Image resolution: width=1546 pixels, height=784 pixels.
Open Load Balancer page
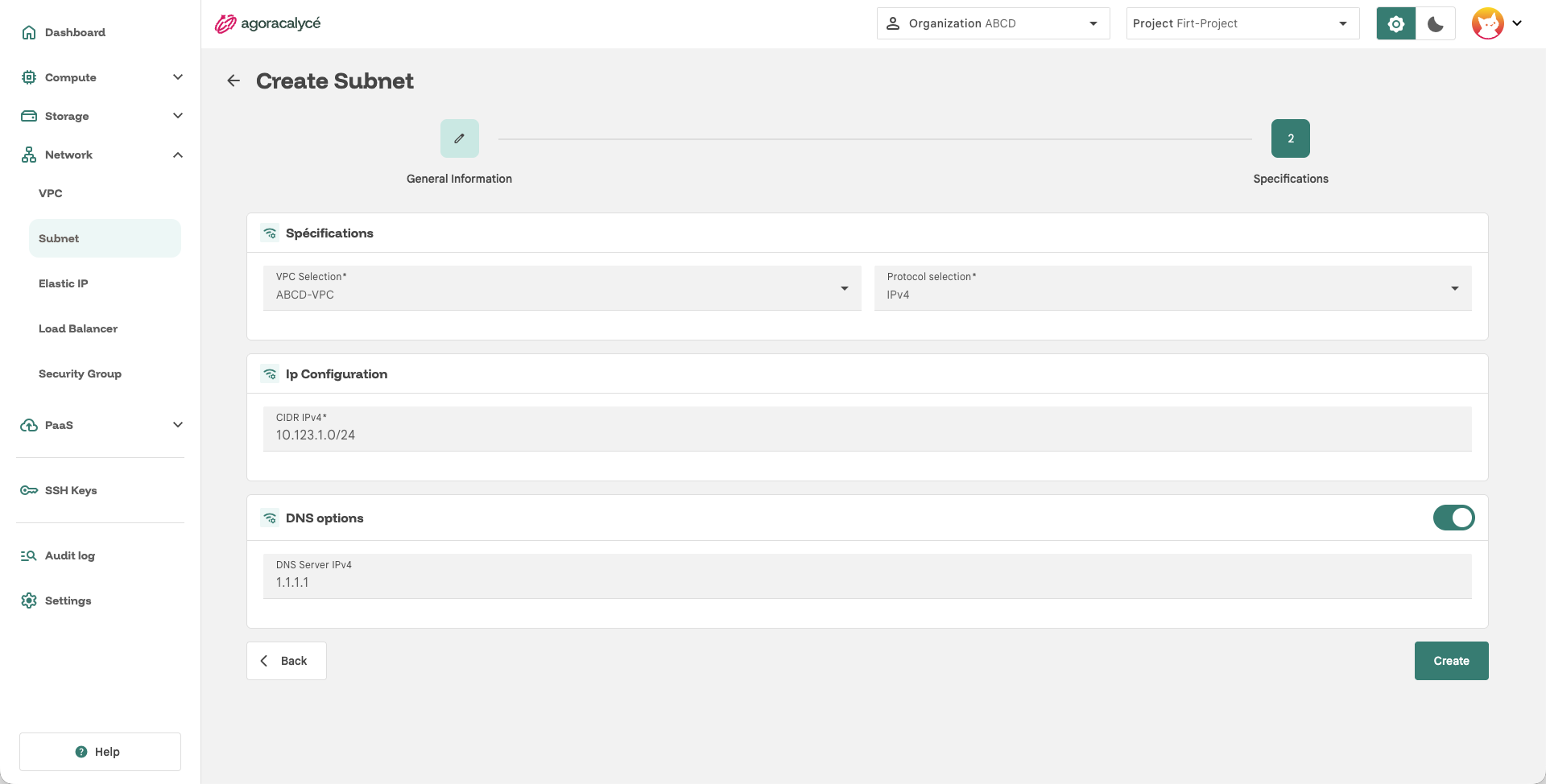coord(78,328)
